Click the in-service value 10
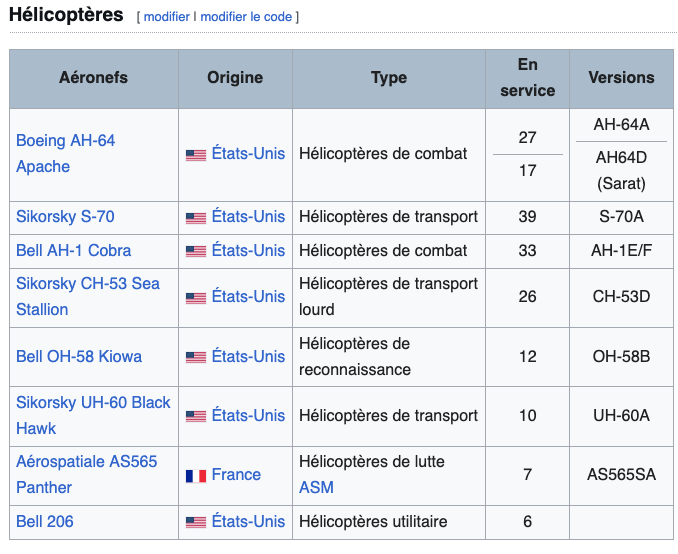 click(x=528, y=416)
